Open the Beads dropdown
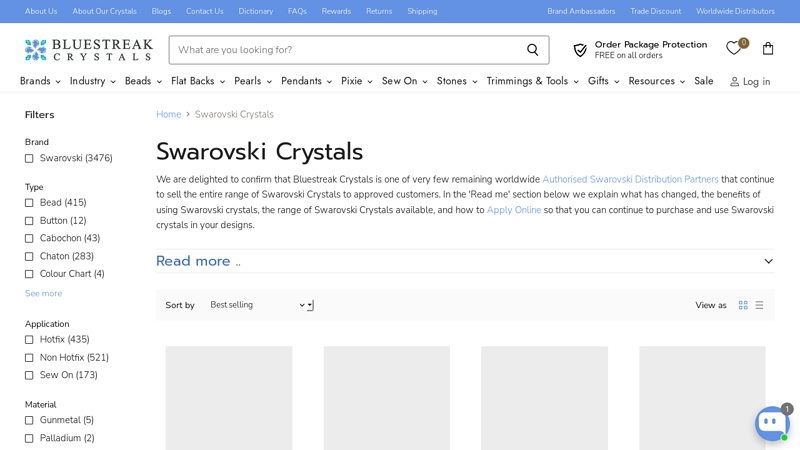This screenshot has width=800, height=450. click(143, 81)
